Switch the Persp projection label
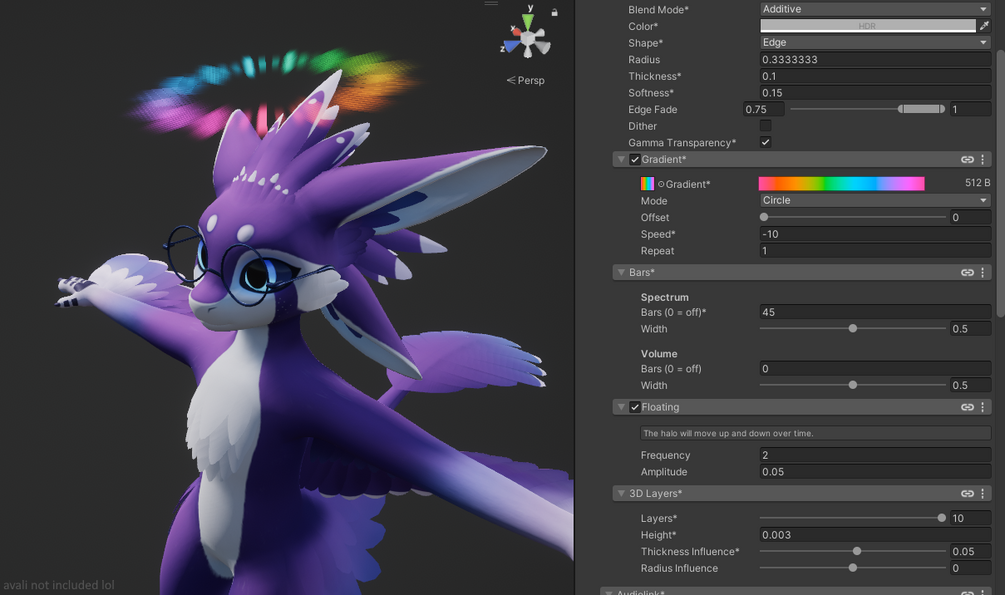The width and height of the screenshot is (1005, 595). click(x=526, y=80)
